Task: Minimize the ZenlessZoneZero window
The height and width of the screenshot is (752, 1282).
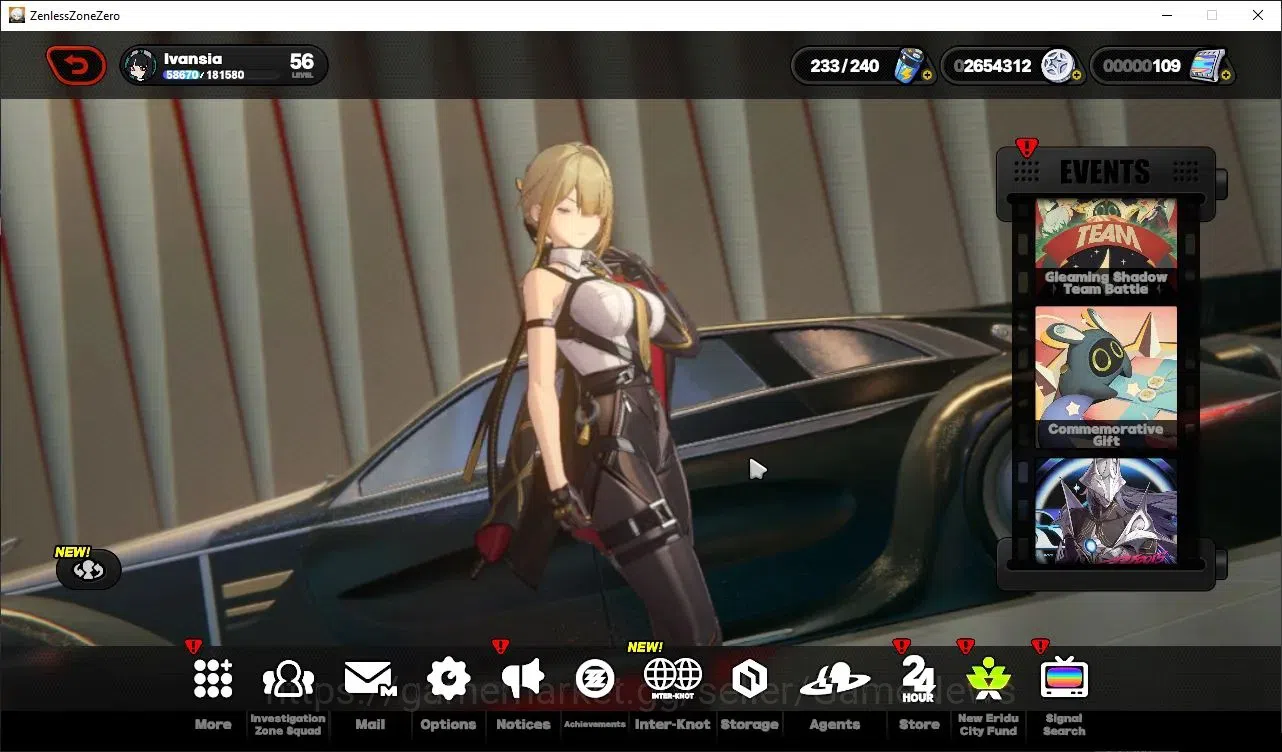Action: 1167,15
